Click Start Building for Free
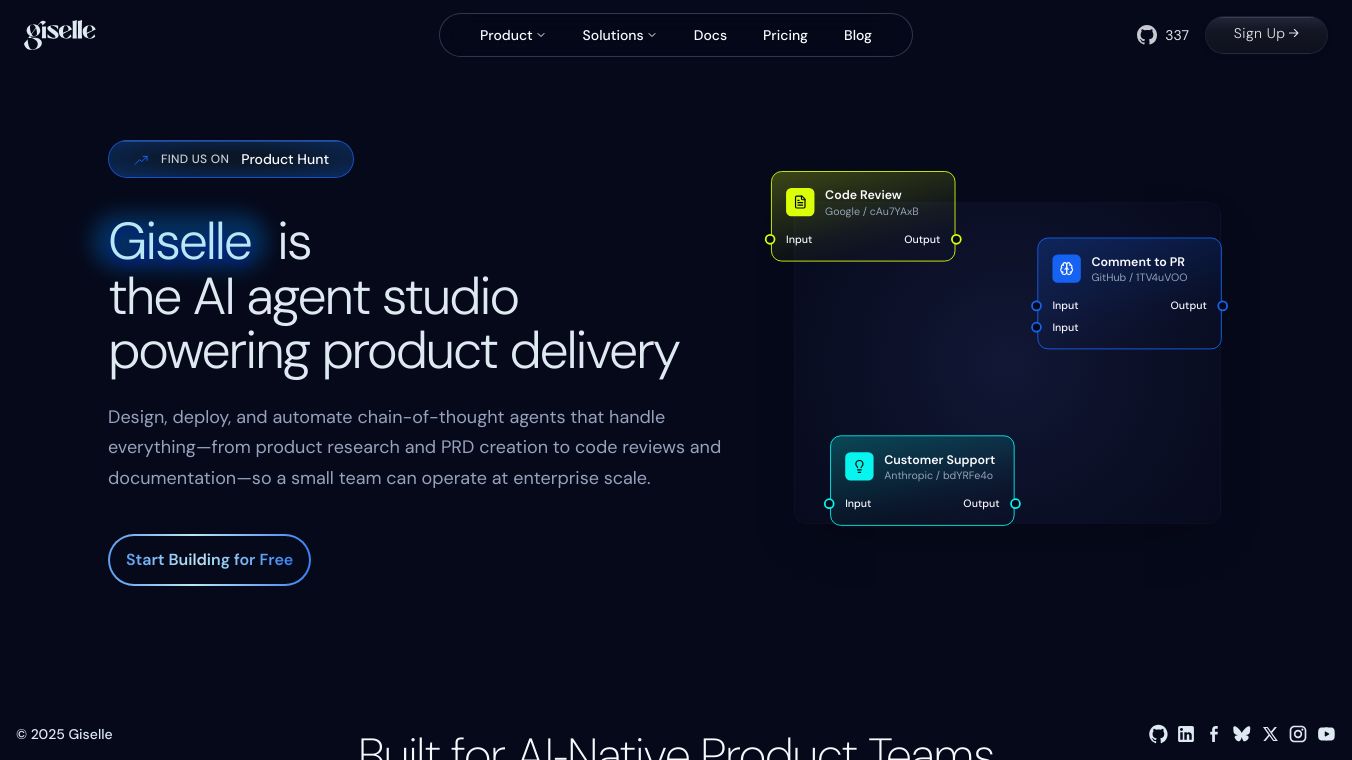 coord(209,560)
